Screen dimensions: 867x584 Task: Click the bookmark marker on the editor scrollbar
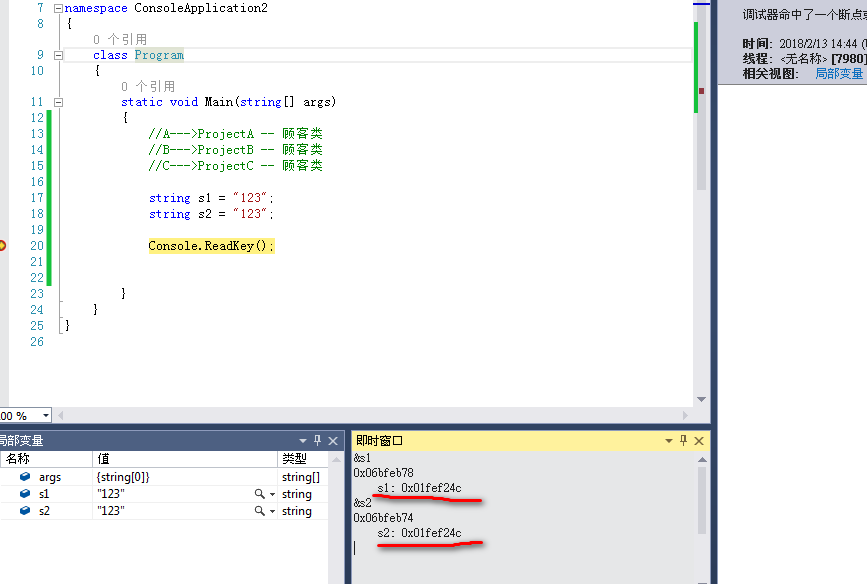click(701, 91)
